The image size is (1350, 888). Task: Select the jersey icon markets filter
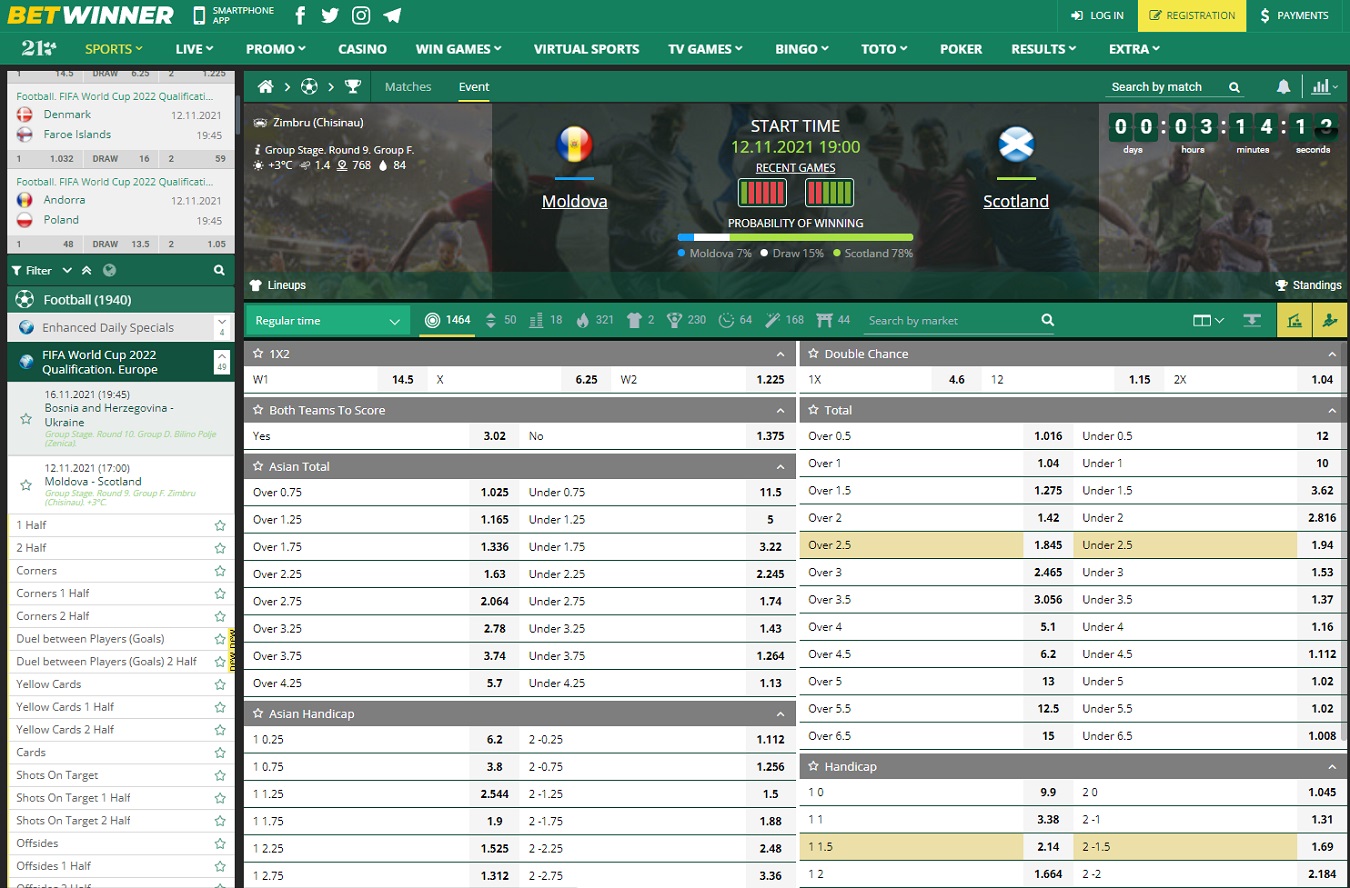(x=641, y=320)
